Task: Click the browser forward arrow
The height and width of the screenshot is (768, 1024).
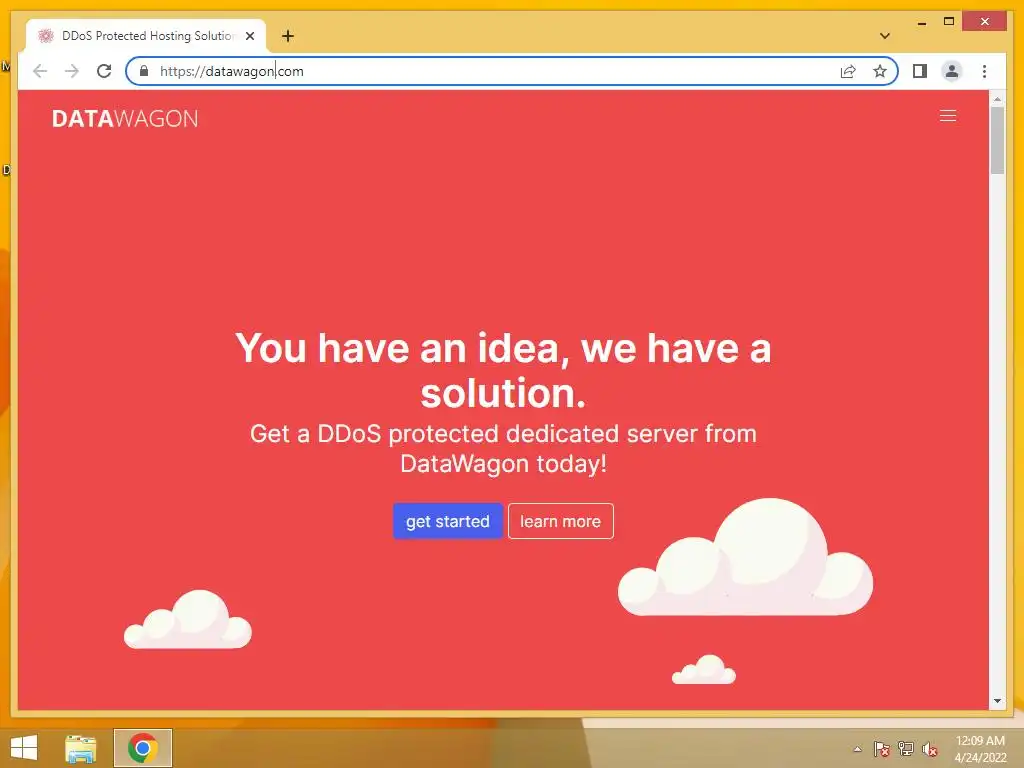Action: point(72,71)
